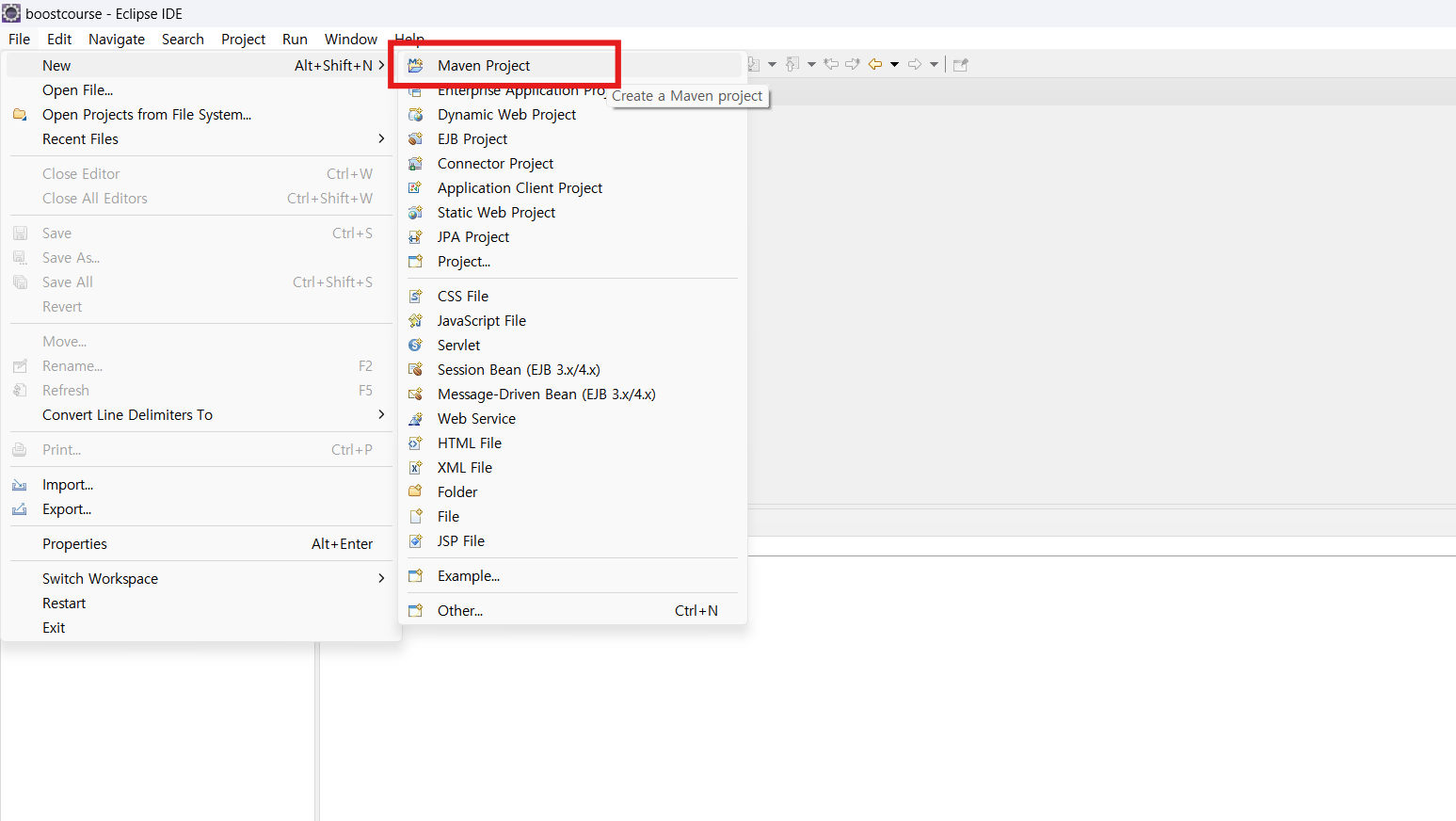Click the greyed Move... entry

[x=200, y=342]
